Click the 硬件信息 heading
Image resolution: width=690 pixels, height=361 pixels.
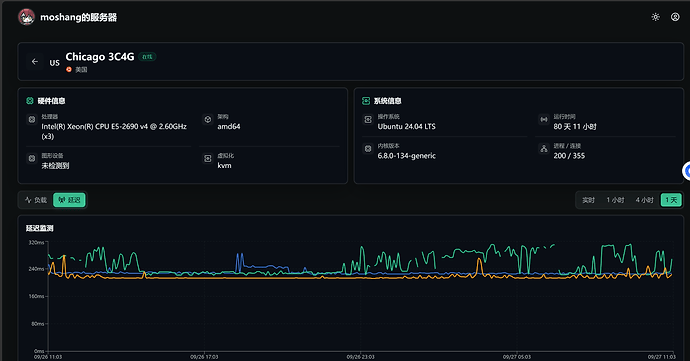(51, 101)
